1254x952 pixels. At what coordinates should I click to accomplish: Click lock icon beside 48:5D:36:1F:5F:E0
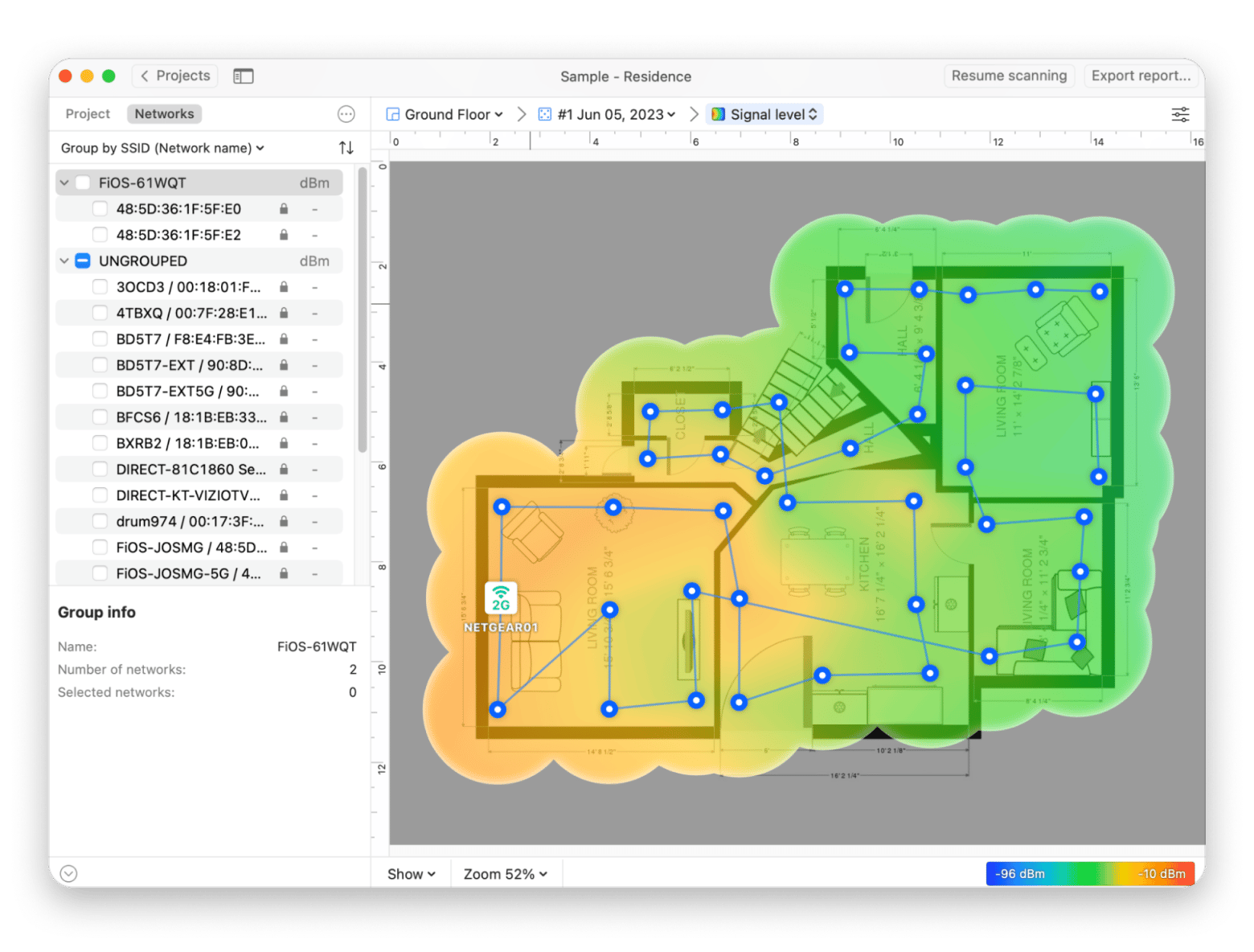click(284, 209)
